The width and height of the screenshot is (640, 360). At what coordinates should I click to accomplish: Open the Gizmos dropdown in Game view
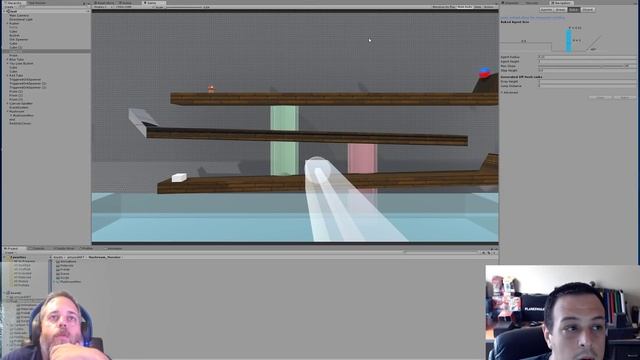(x=489, y=7)
